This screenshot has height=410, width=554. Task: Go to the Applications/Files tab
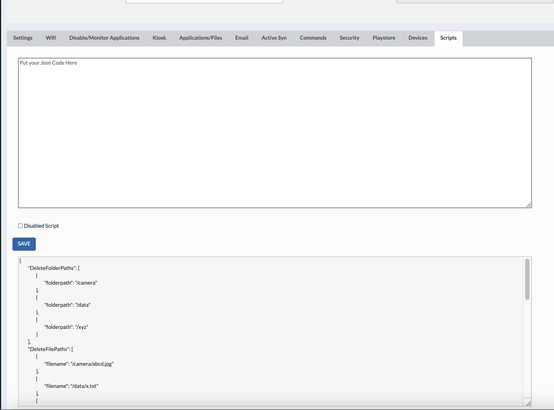200,38
